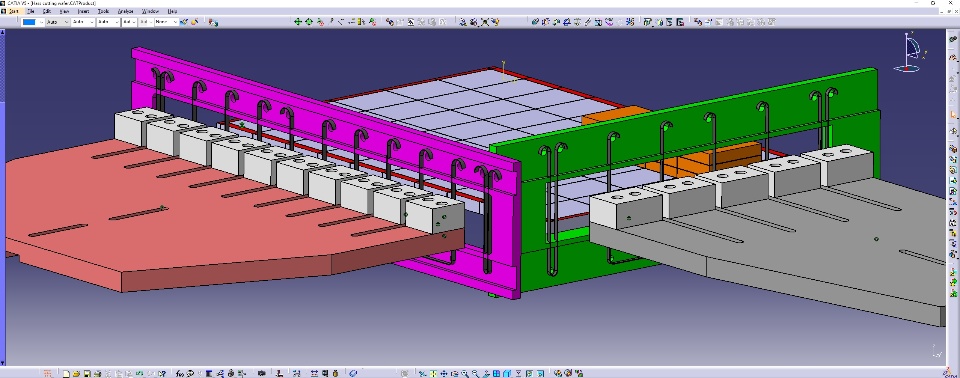Click the Open folder icon
The width and height of the screenshot is (960, 378).
(x=77, y=373)
